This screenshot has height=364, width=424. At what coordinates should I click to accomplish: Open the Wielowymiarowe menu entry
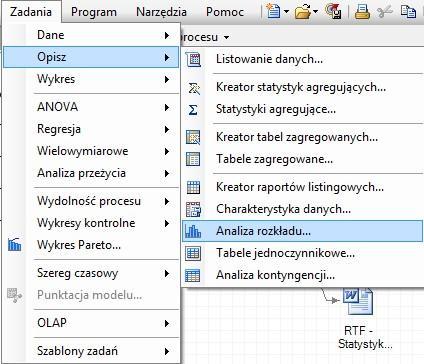coord(91,151)
